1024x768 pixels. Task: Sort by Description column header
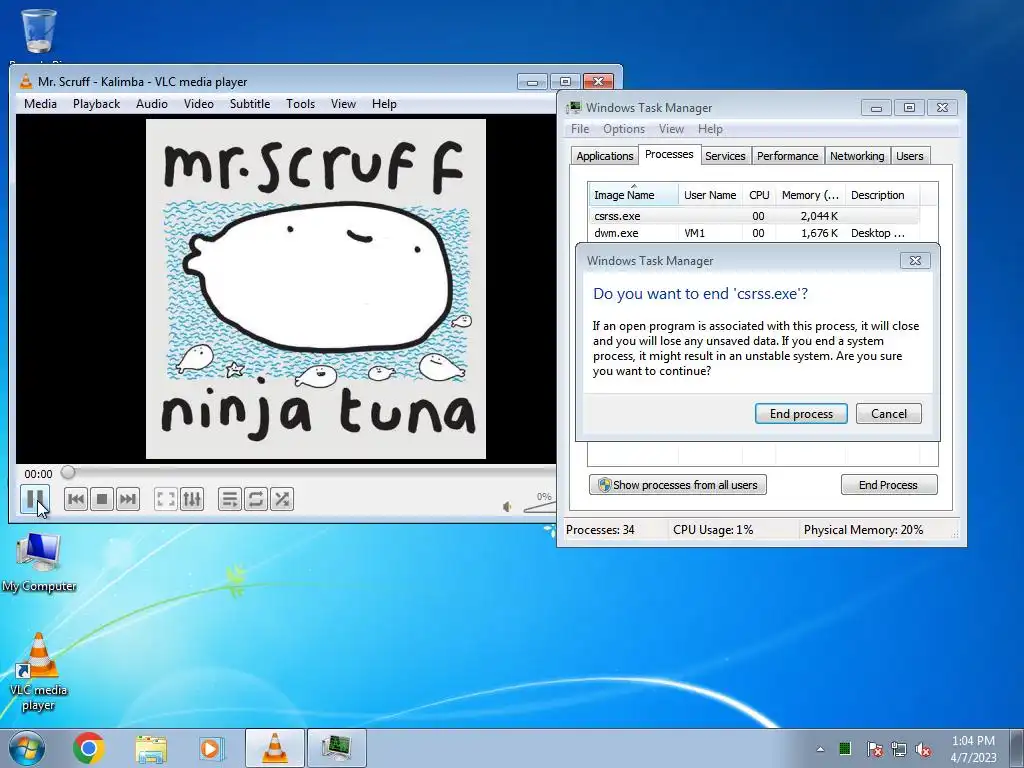tap(882, 195)
